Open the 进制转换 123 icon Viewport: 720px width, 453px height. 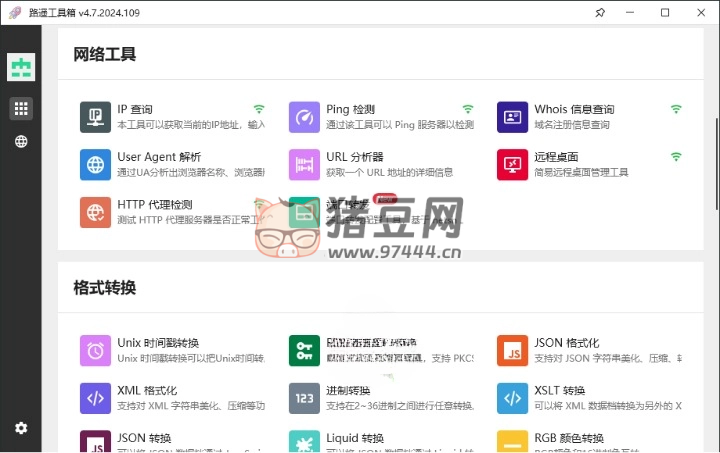[x=304, y=398]
